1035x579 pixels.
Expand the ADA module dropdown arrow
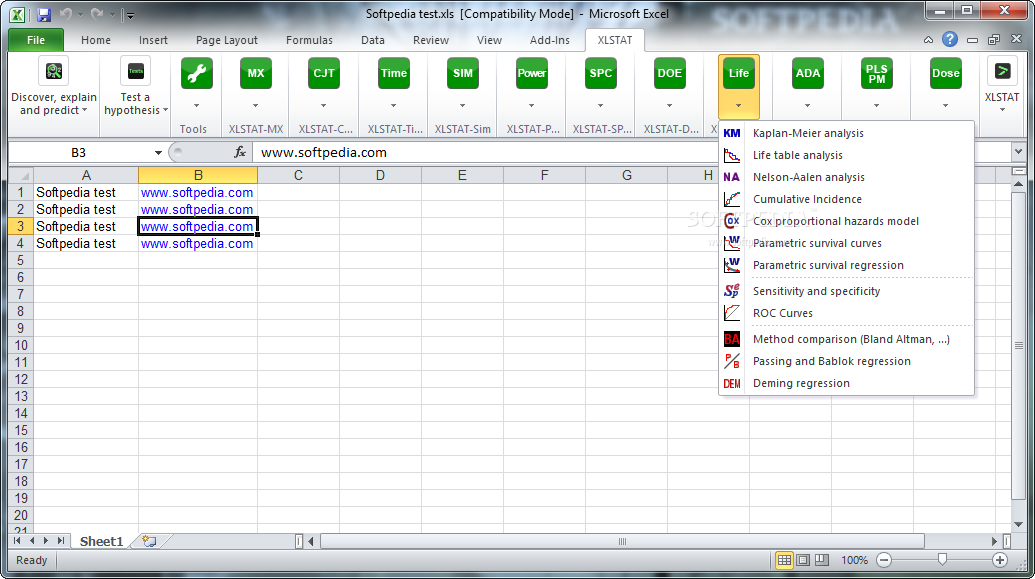click(x=807, y=106)
